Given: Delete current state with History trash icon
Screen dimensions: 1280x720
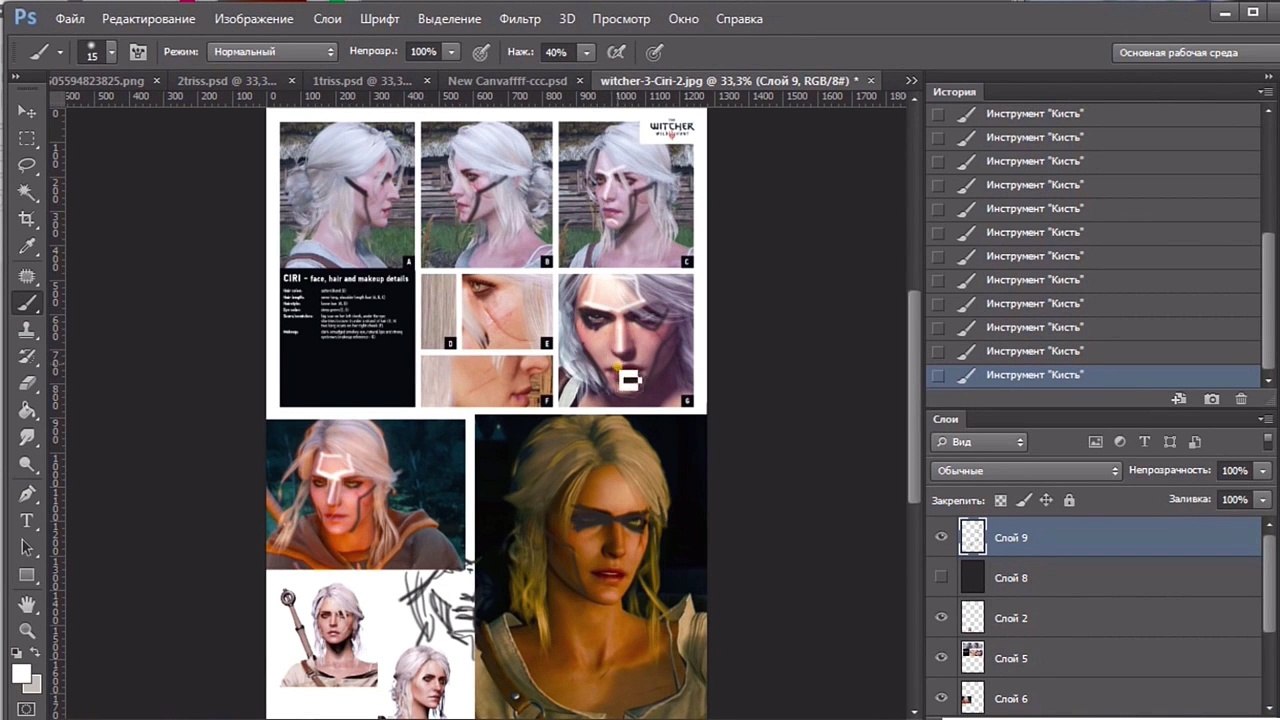Looking at the screenshot, I should [x=1241, y=399].
